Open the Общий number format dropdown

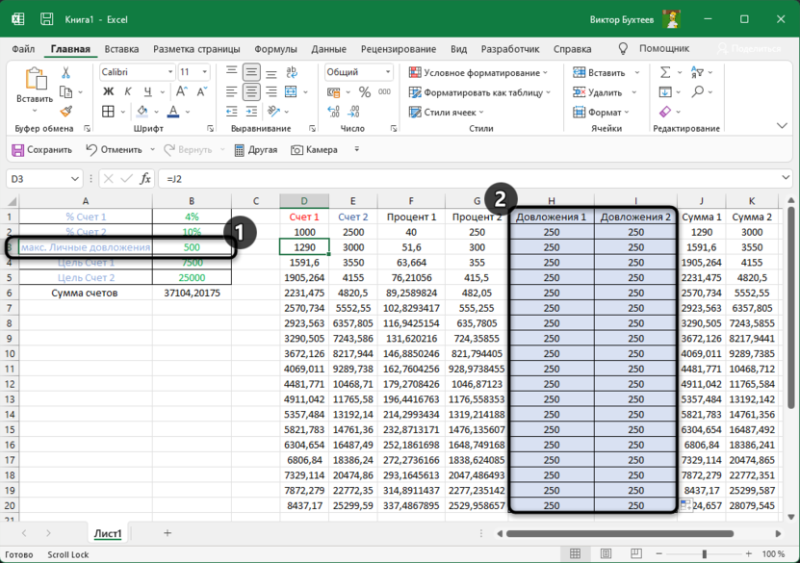click(x=388, y=72)
